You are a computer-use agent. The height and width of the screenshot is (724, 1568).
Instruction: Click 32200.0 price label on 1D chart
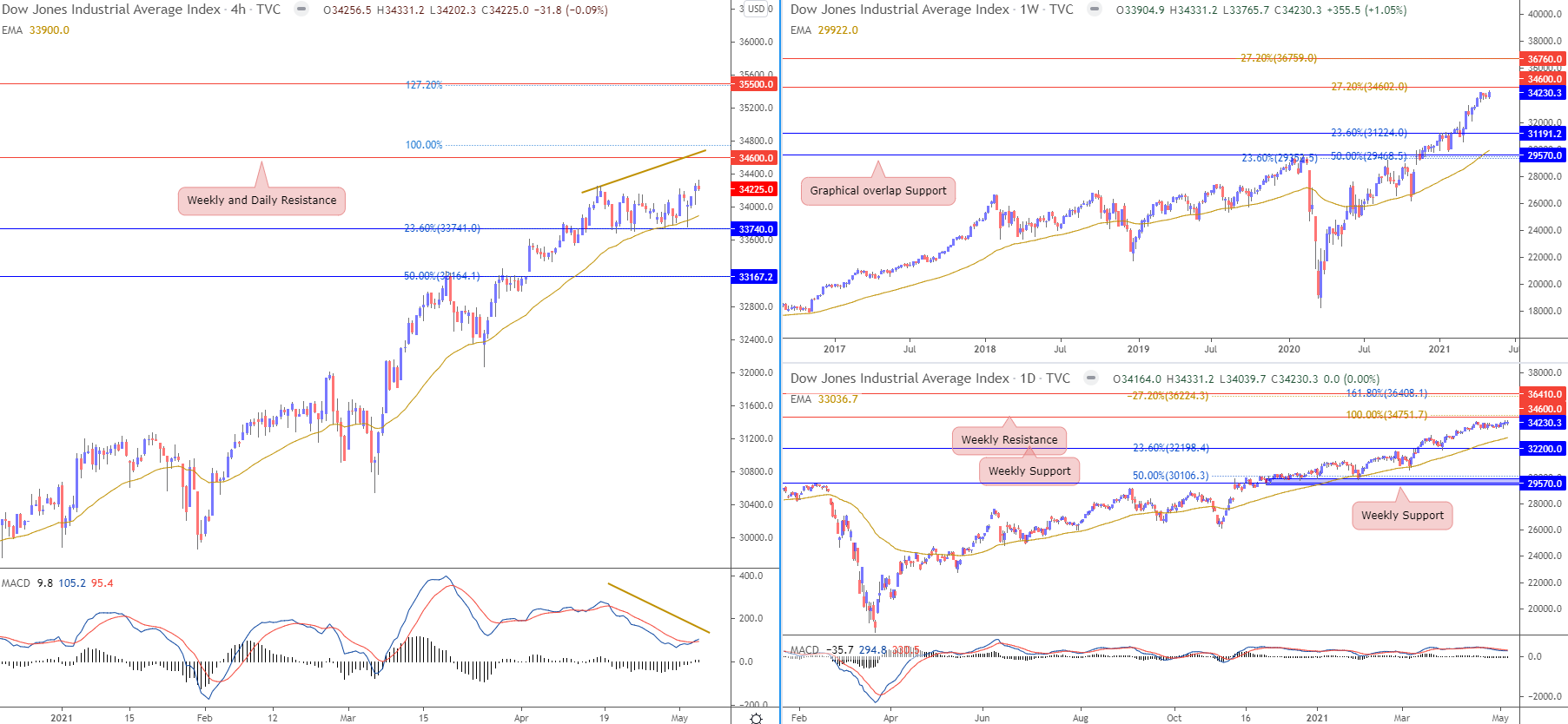[x=1545, y=449]
